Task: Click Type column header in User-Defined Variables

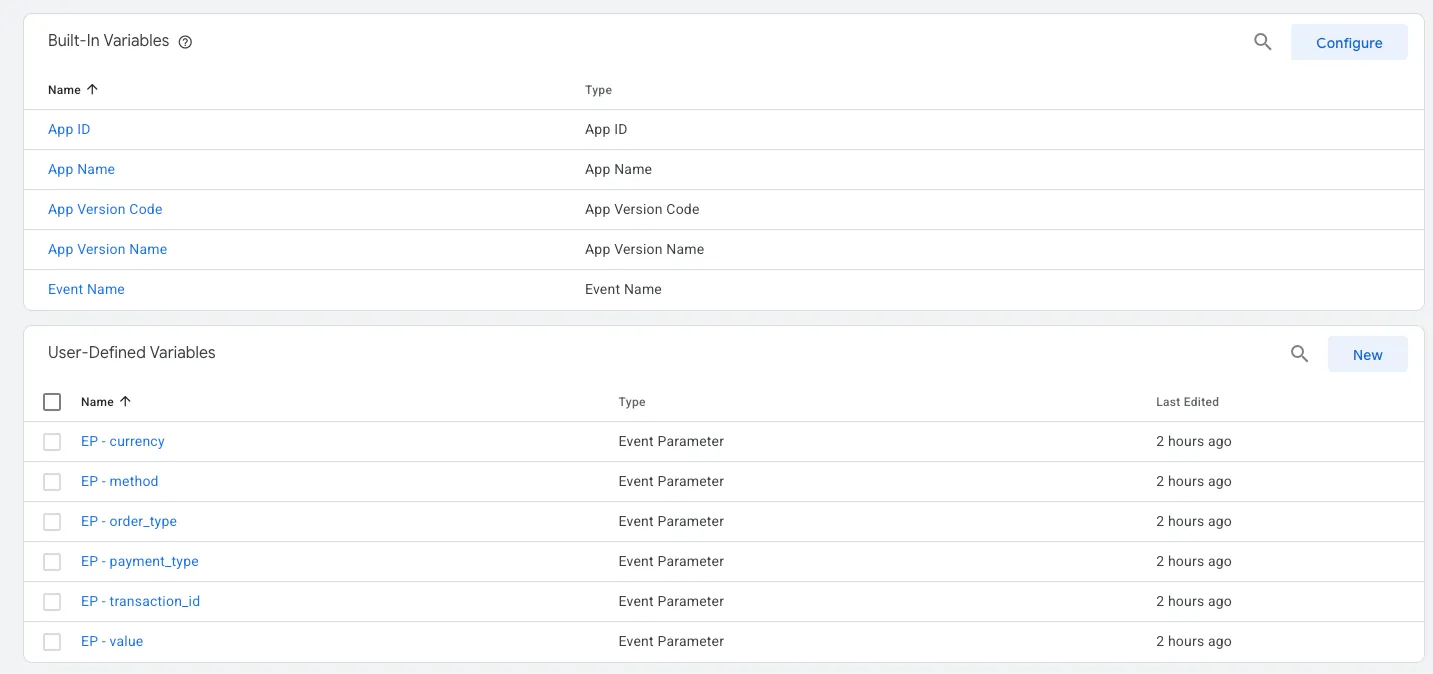Action: [632, 402]
